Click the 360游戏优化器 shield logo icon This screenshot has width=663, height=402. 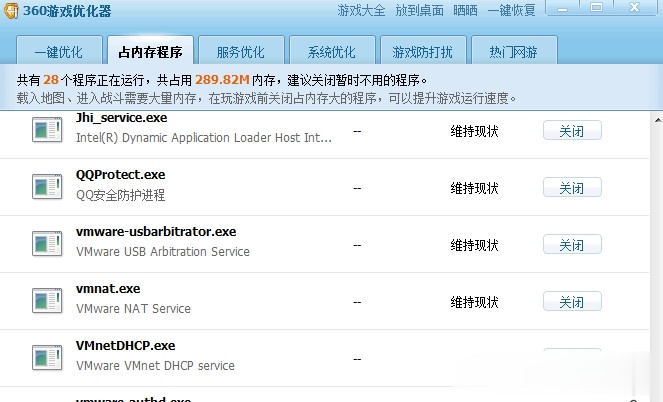pyautogui.click(x=11, y=10)
